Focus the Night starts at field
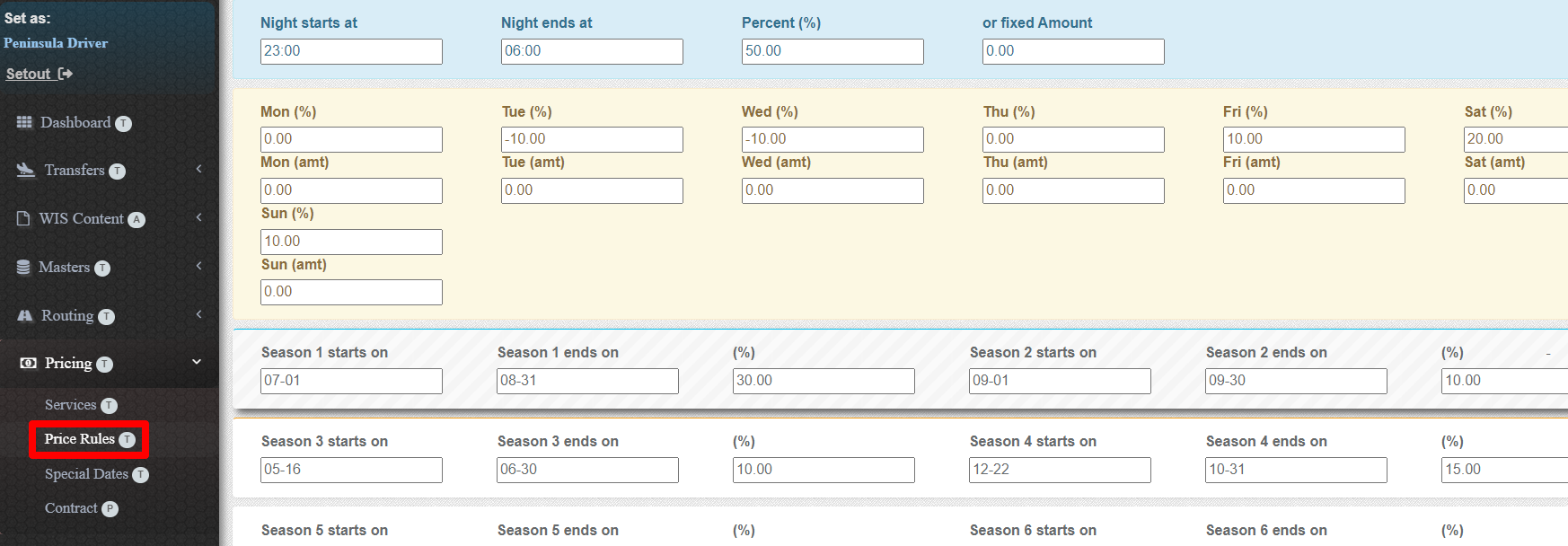Screen dimensions: 1568x546 351,51
